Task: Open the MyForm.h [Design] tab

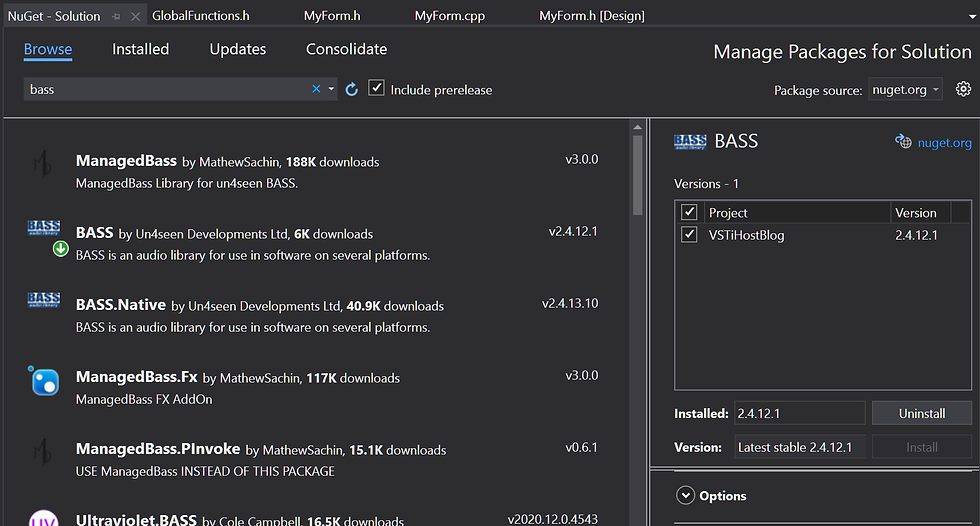Action: pyautogui.click(x=592, y=16)
